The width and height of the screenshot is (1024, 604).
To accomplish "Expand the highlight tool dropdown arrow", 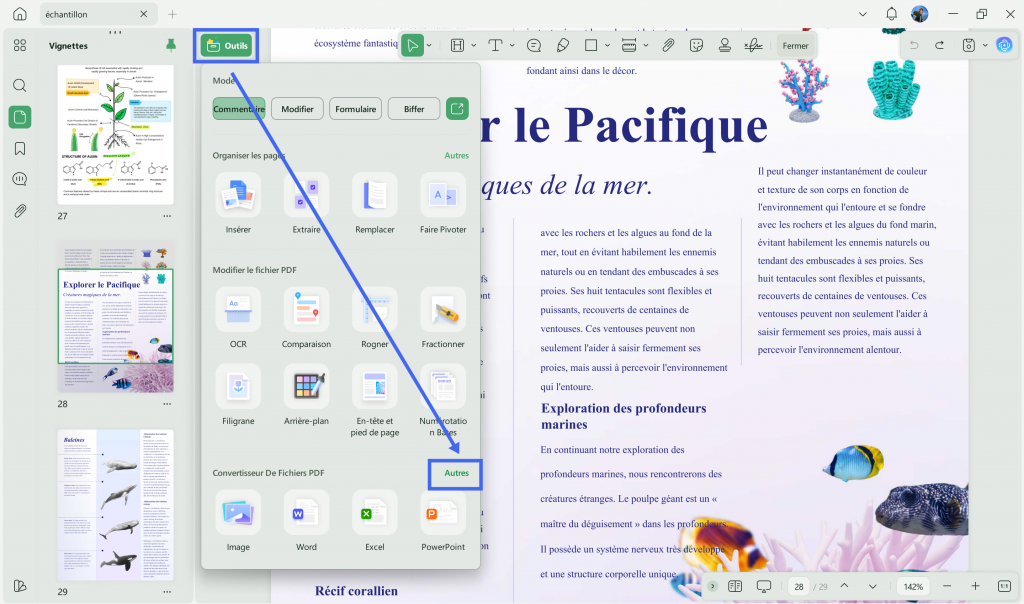I will point(473,46).
